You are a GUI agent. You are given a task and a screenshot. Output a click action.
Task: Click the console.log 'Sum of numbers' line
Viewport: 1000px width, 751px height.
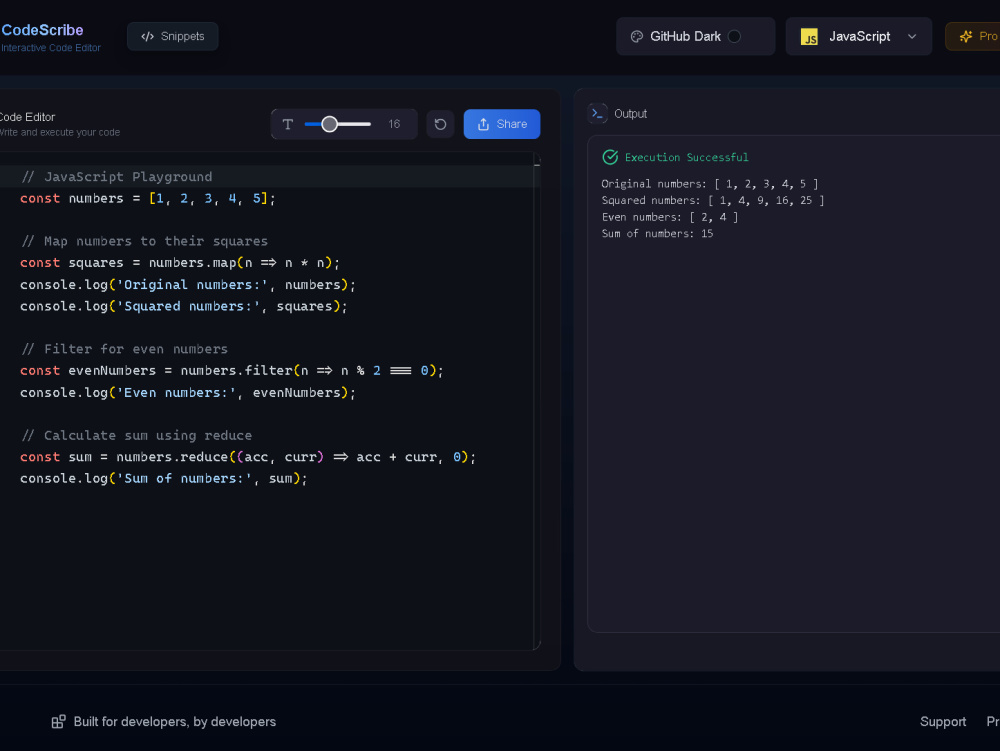pyautogui.click(x=164, y=479)
